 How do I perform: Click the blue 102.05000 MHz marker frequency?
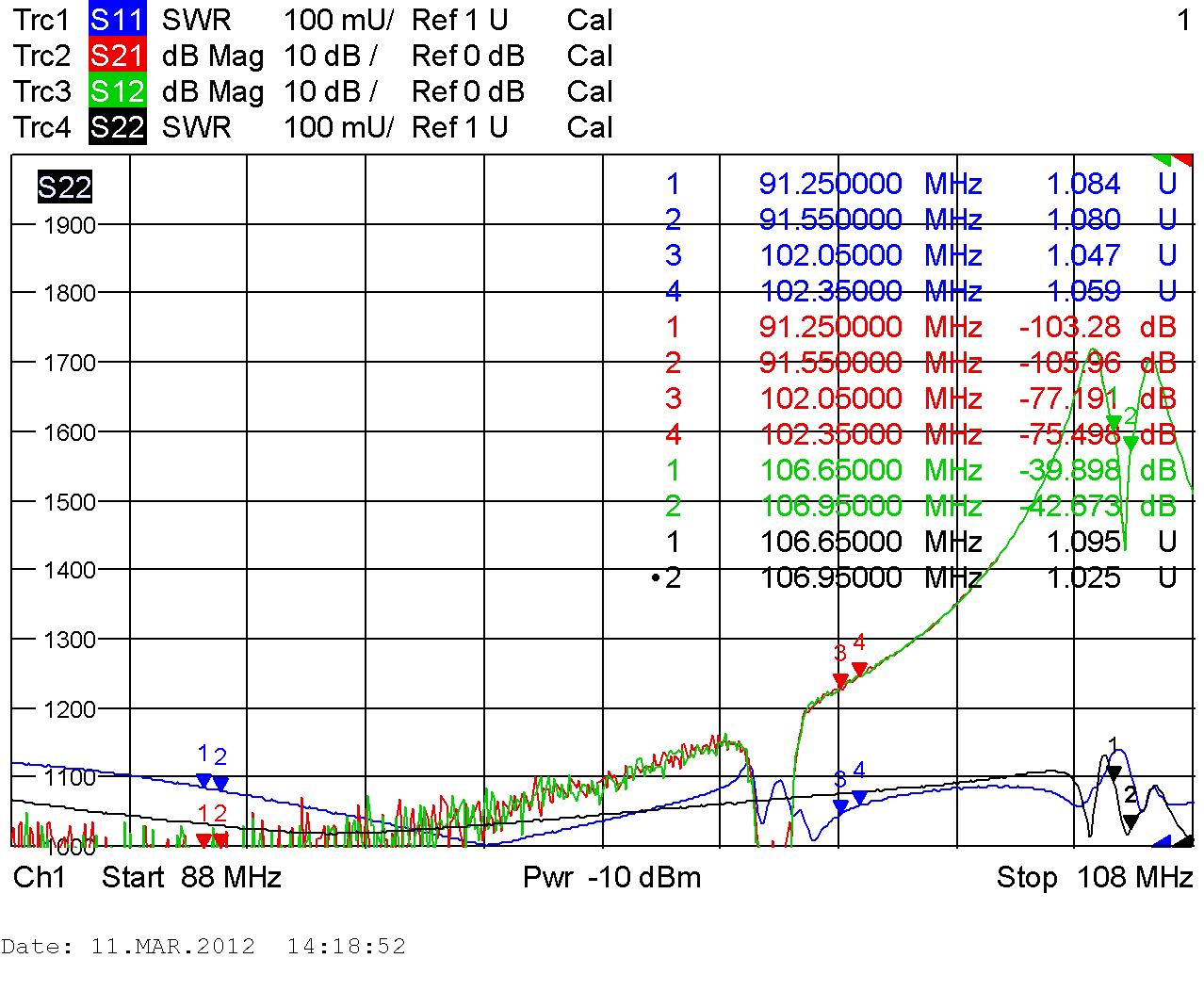click(870, 255)
